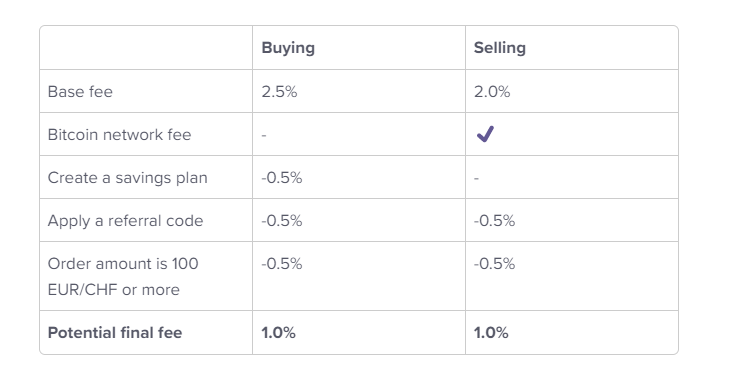Click the 2.5% buying base fee
739x377 pixels.
click(279, 91)
